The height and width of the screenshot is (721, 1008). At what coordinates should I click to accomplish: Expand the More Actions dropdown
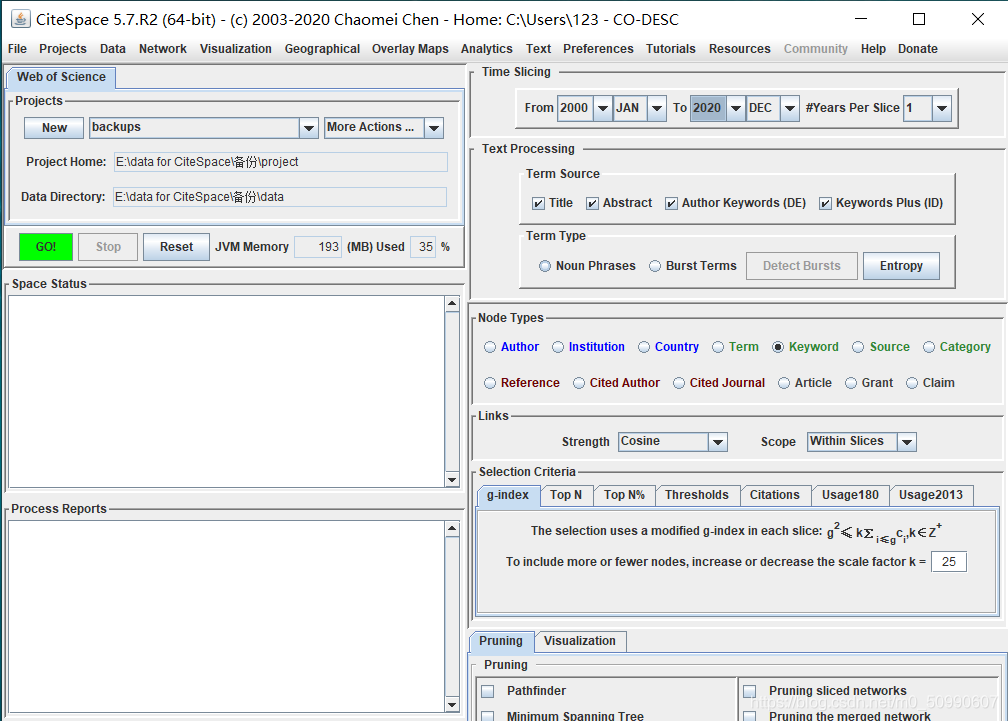434,128
